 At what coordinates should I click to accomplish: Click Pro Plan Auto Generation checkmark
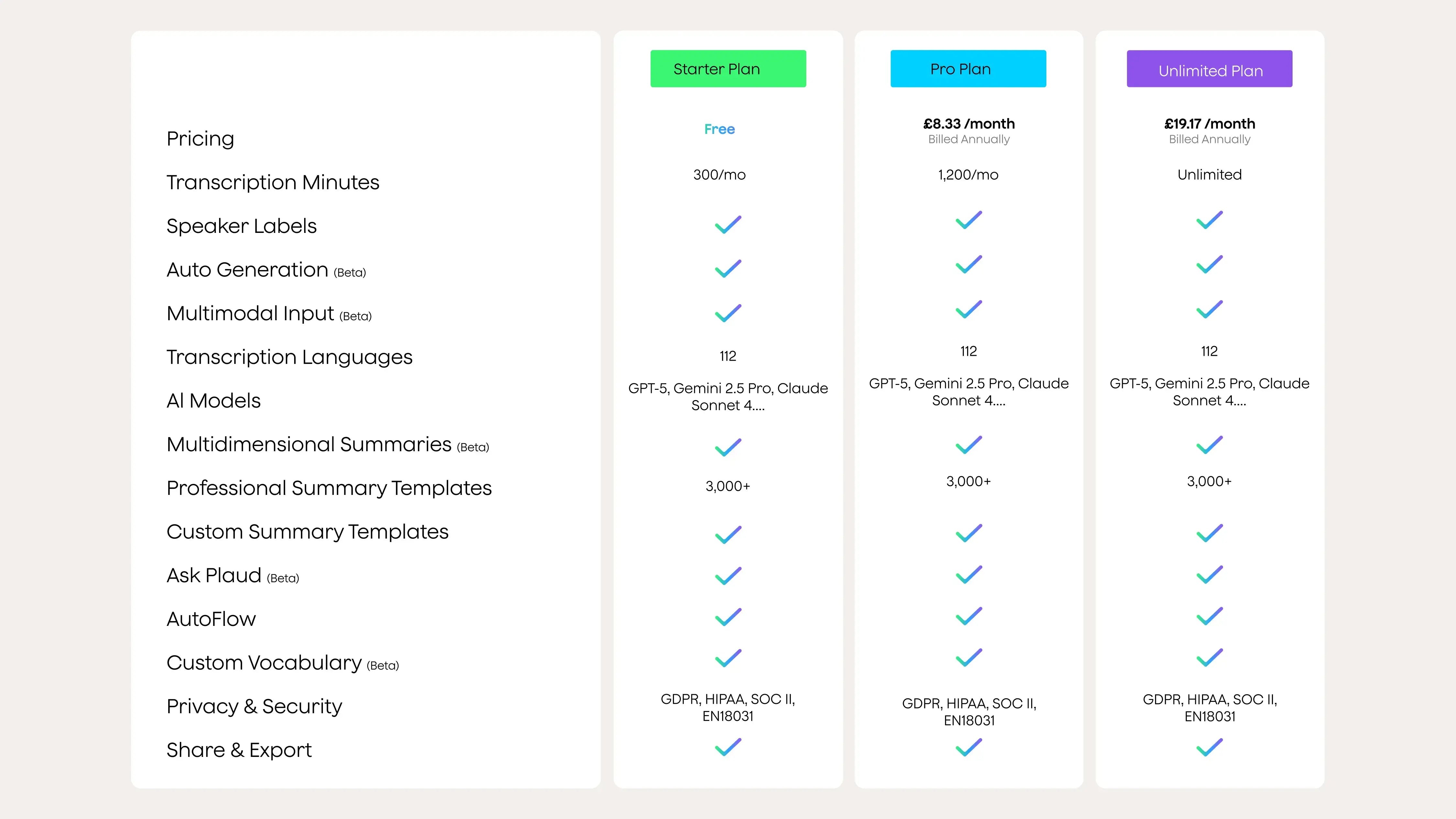pos(969,264)
